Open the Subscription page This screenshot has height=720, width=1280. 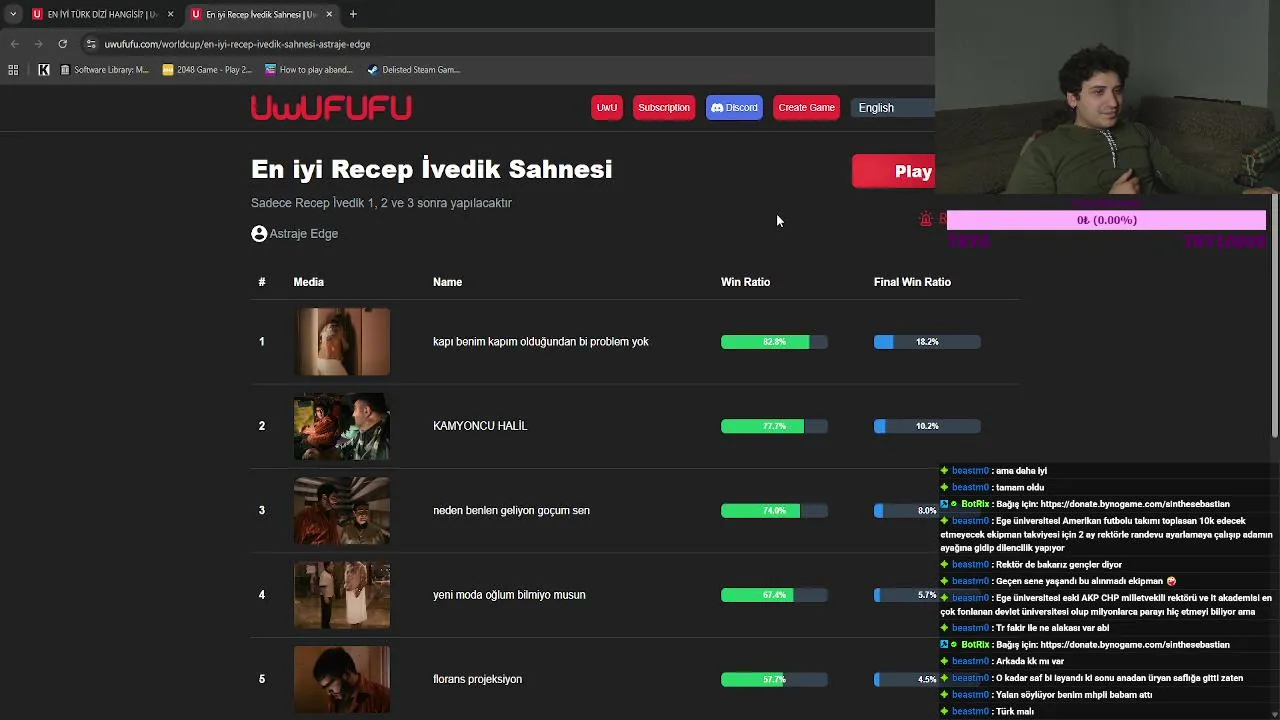click(x=664, y=108)
